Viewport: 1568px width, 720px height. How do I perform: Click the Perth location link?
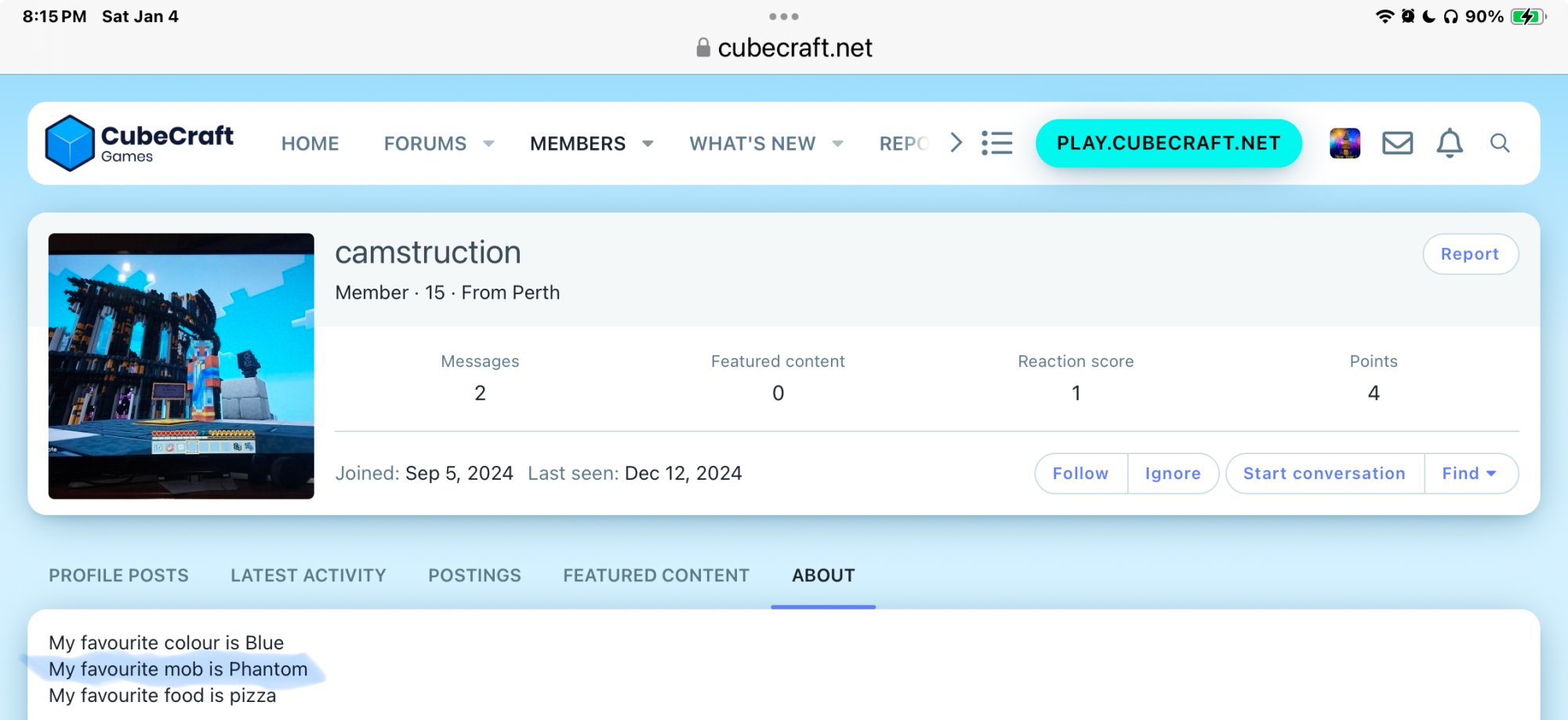(x=536, y=293)
